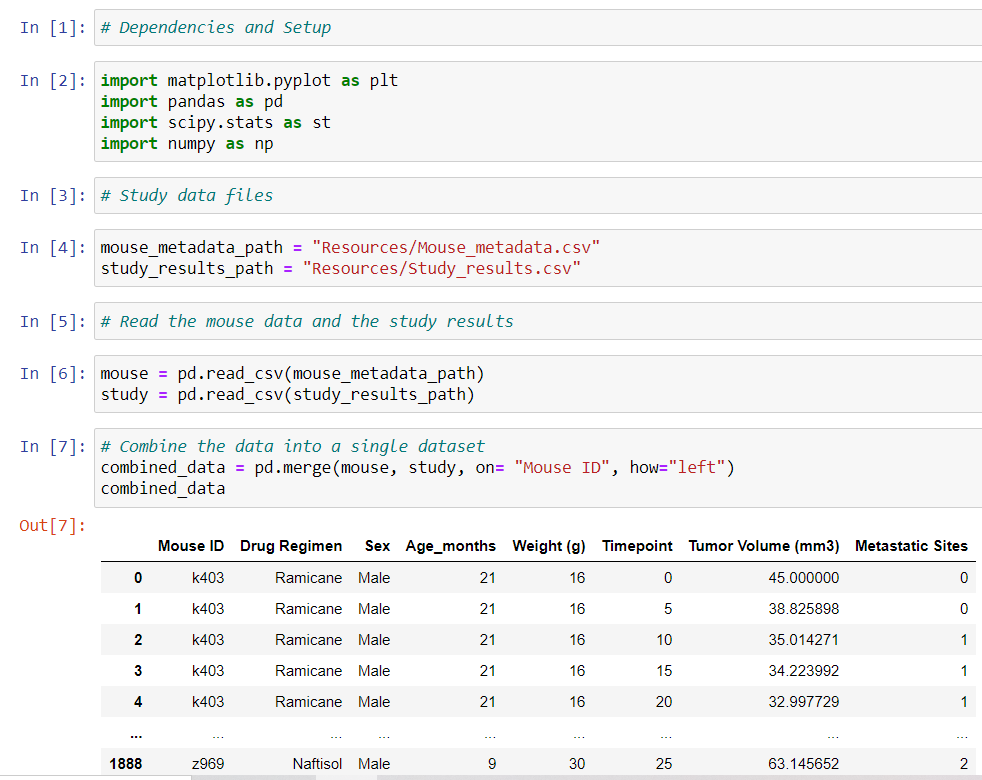Click the tumor volume value 45.000000
The image size is (982, 780).
pos(804,578)
